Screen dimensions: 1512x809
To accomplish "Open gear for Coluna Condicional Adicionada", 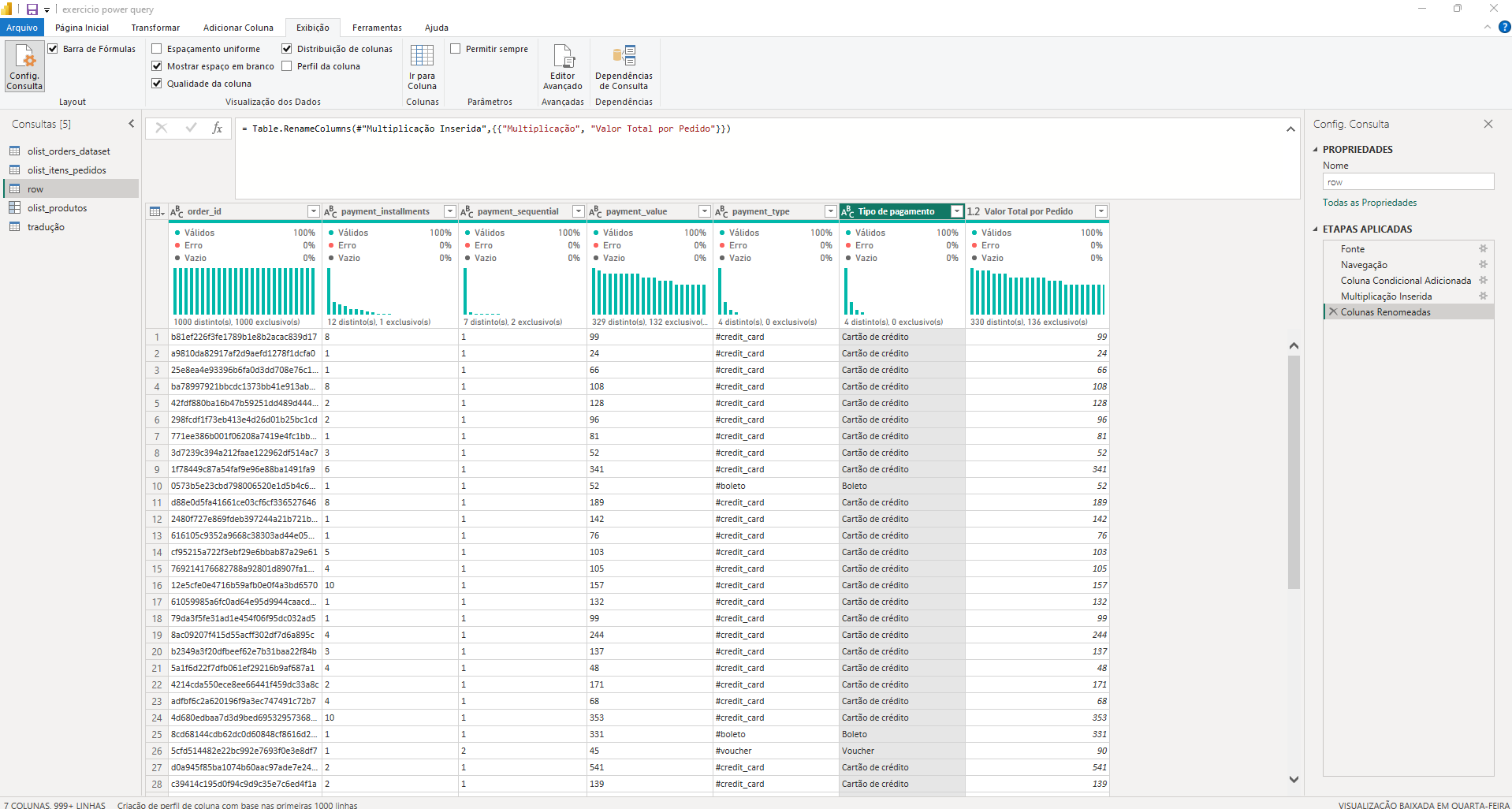I will pos(1483,280).
